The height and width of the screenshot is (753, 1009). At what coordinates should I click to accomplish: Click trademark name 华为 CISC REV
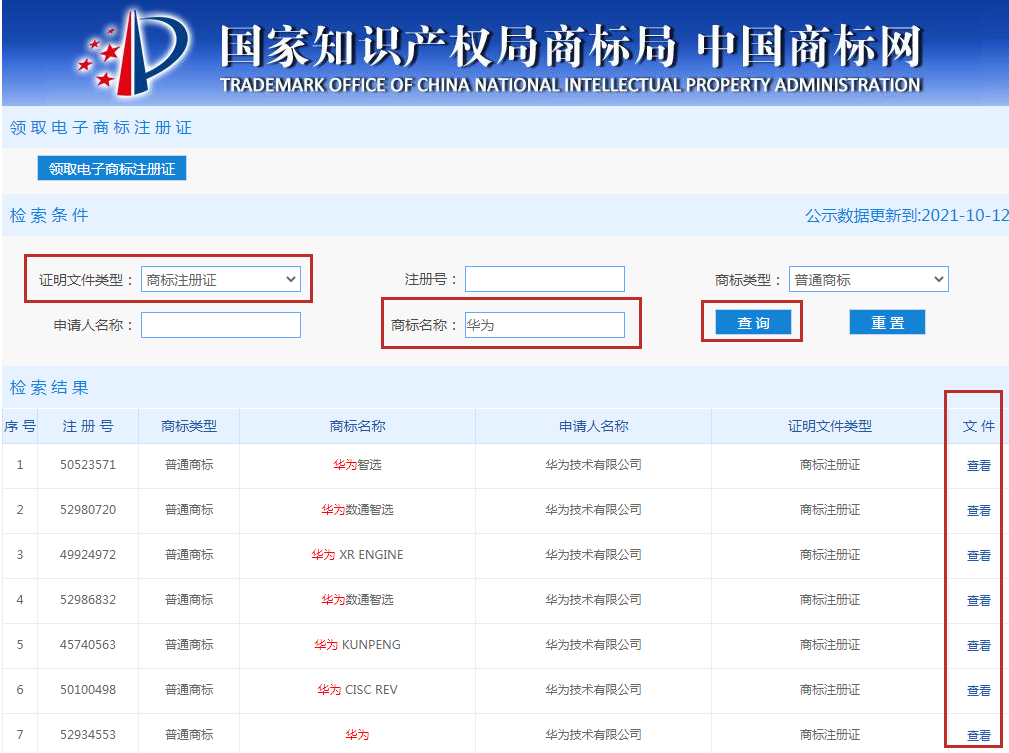(x=357, y=690)
